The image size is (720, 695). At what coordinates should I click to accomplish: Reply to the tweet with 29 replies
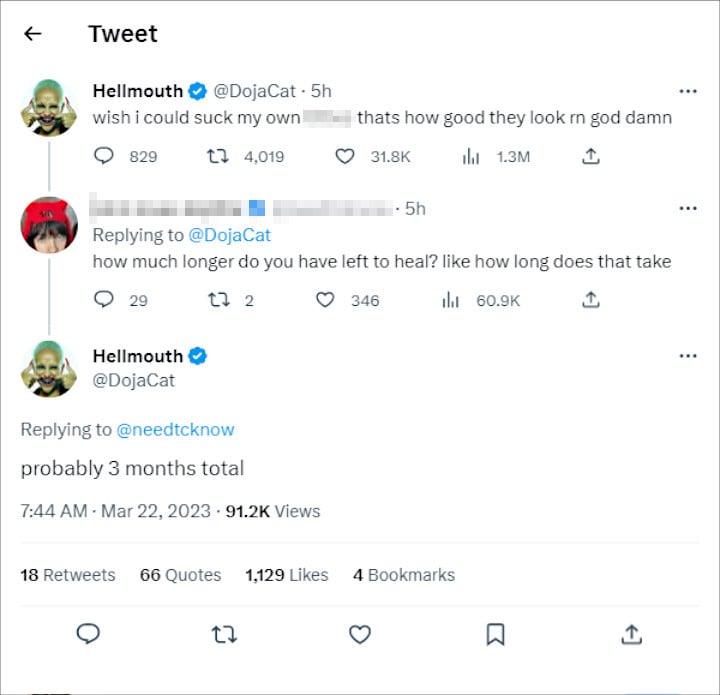[104, 299]
